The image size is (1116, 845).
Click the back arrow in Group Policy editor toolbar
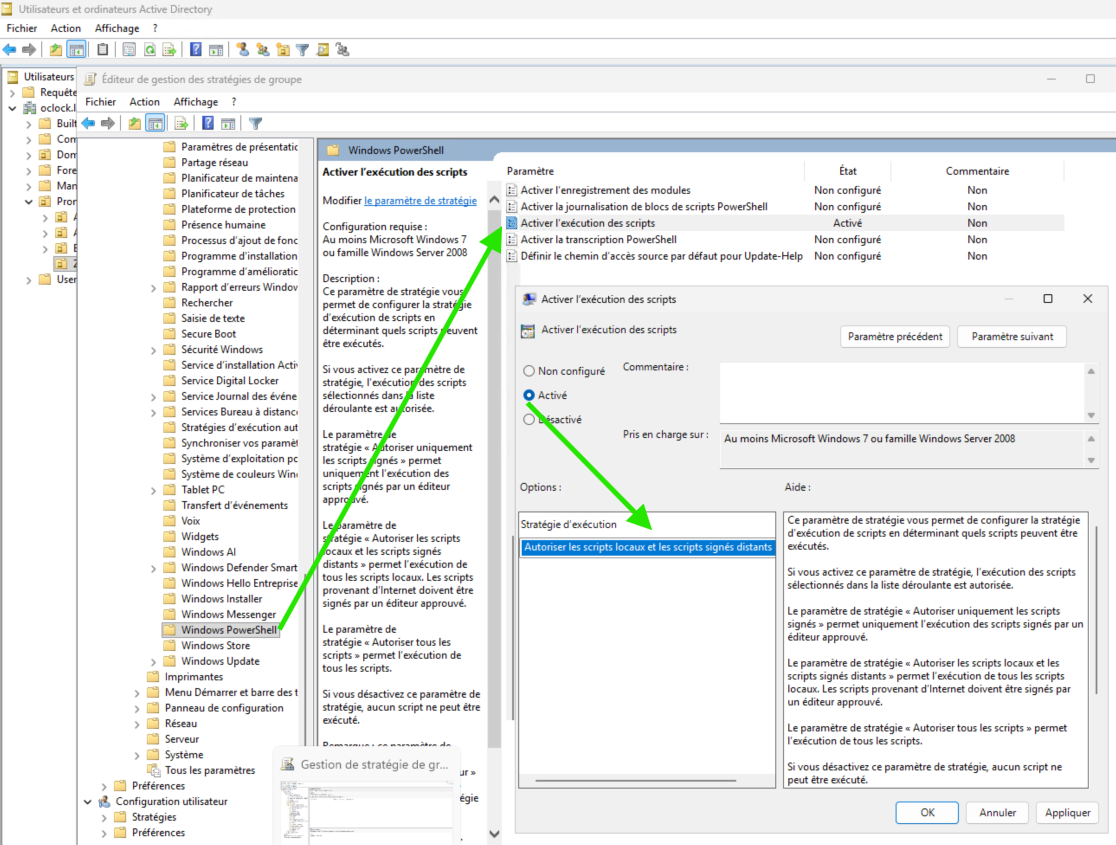[88, 124]
